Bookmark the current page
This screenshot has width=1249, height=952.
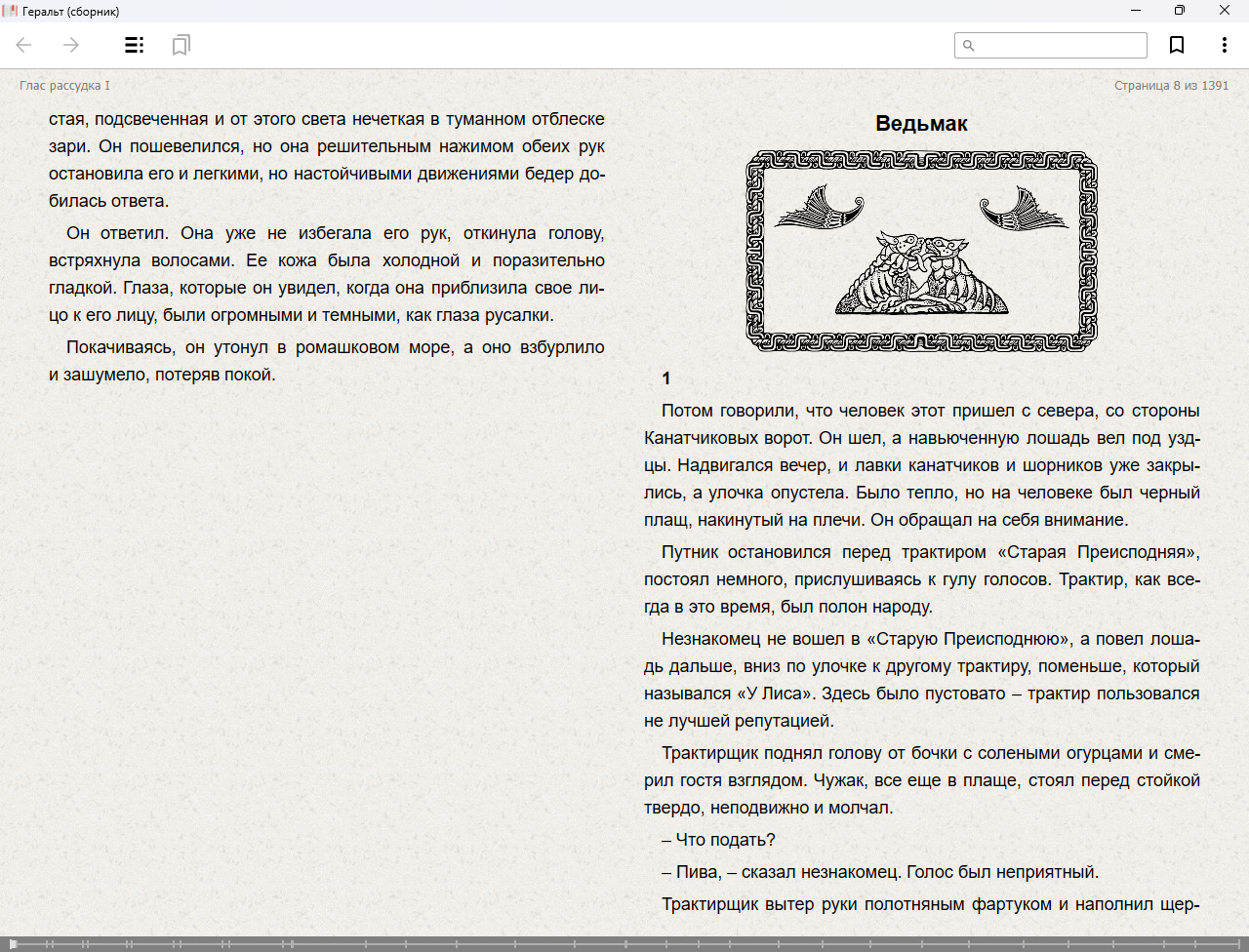point(1177,45)
